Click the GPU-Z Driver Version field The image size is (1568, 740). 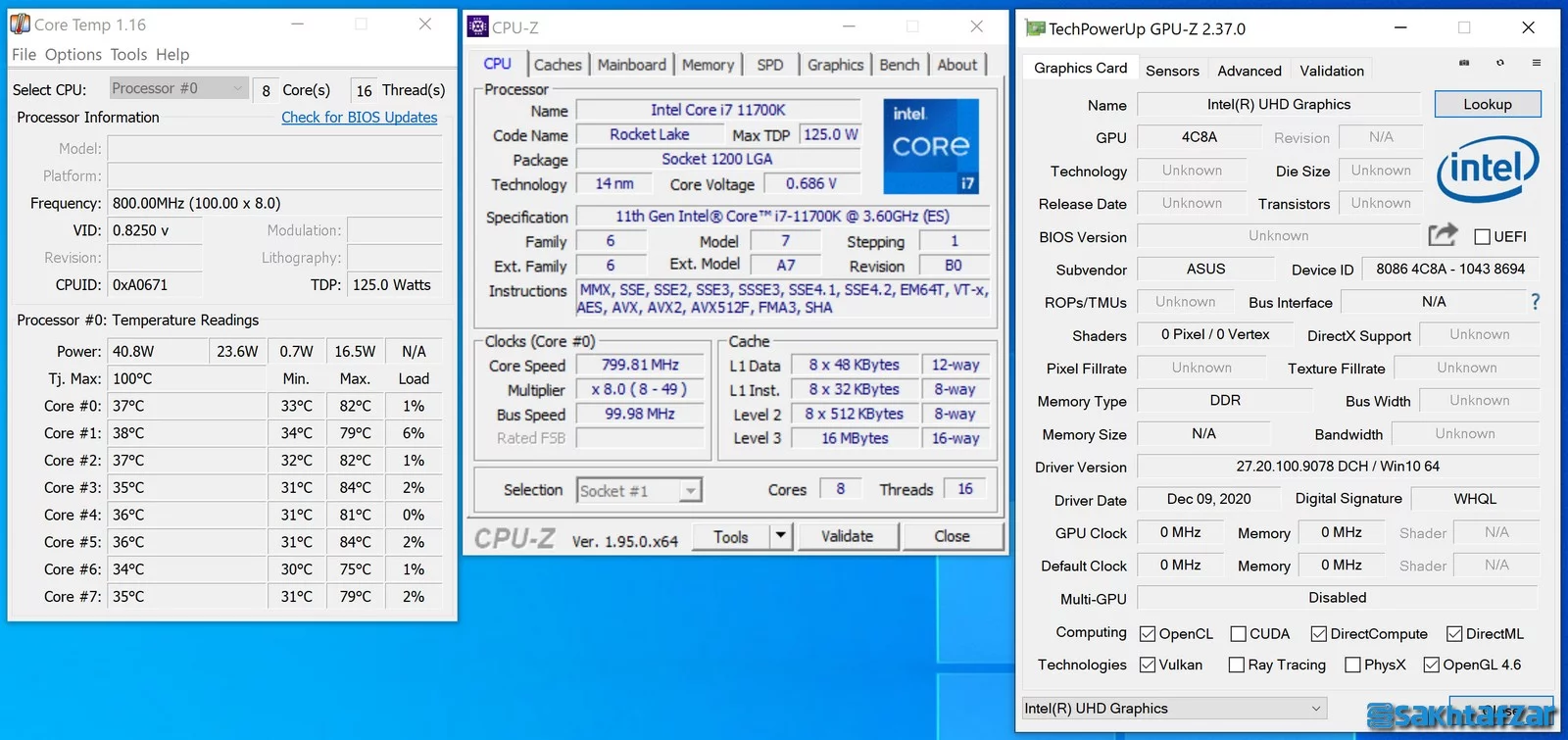point(1338,467)
